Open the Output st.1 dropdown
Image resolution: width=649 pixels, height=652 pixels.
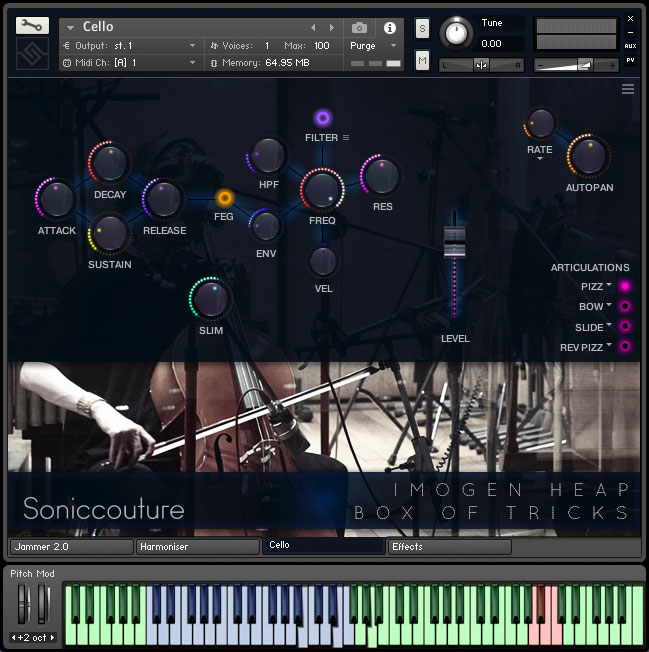130,46
